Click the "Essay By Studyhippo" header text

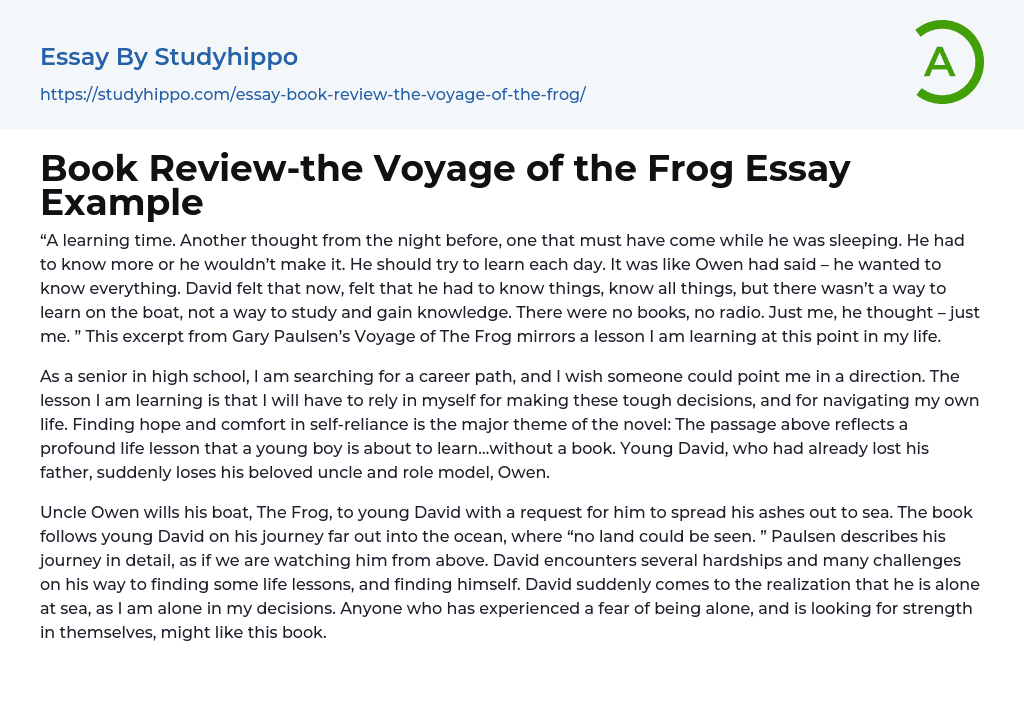click(x=169, y=57)
